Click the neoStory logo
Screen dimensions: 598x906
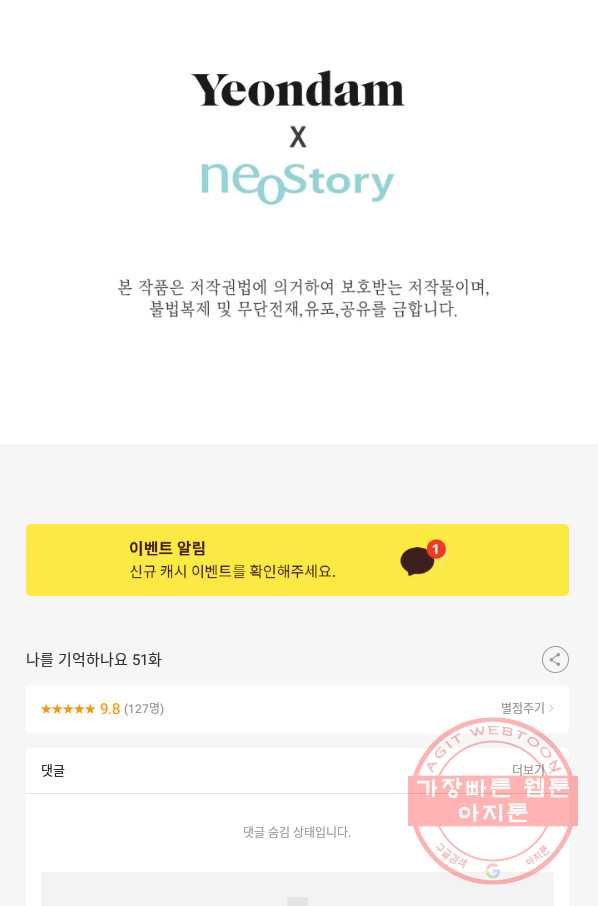click(x=297, y=183)
